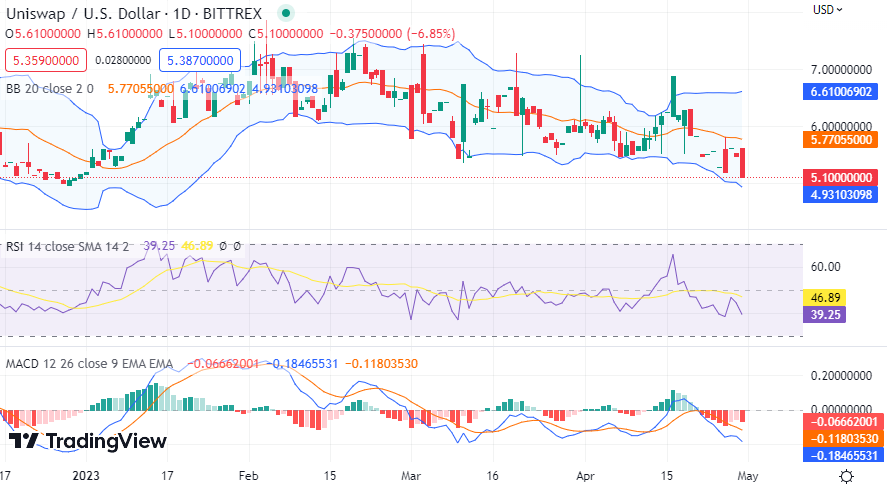Click the 6.61006902 upper band price label
Screen dimensions: 887x489
click(x=841, y=92)
